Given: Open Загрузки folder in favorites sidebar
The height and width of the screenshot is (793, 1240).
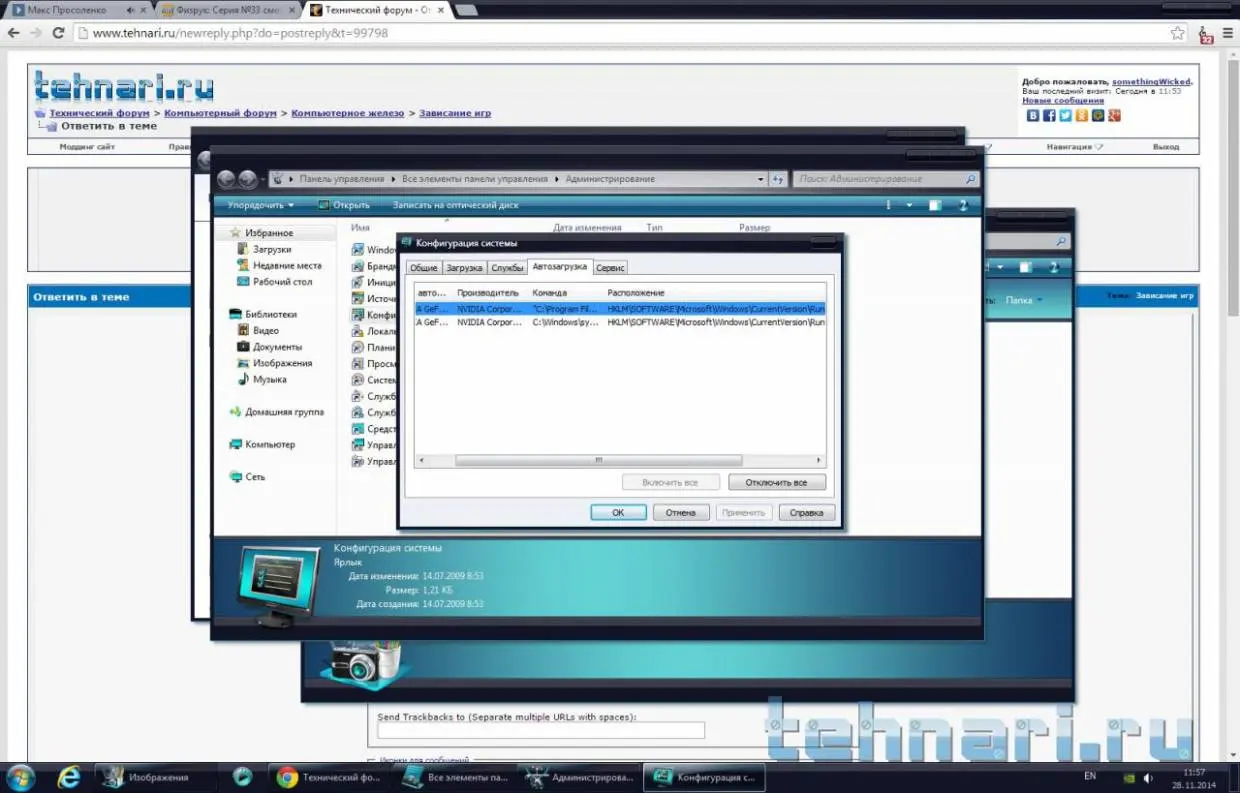Looking at the screenshot, I should pos(272,249).
